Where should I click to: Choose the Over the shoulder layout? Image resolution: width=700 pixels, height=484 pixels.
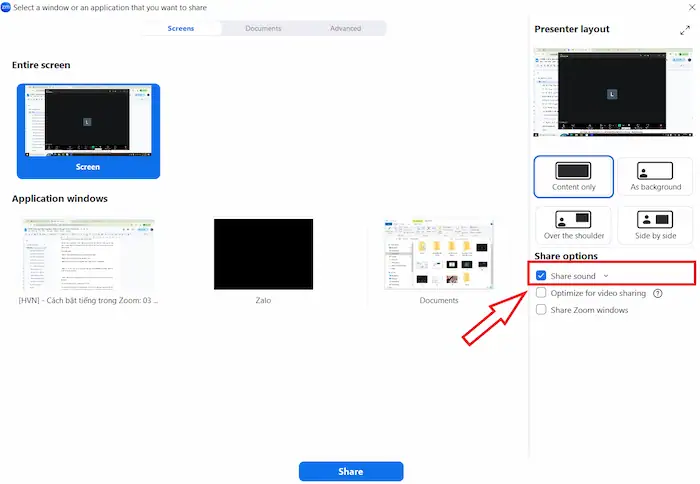pos(573,225)
